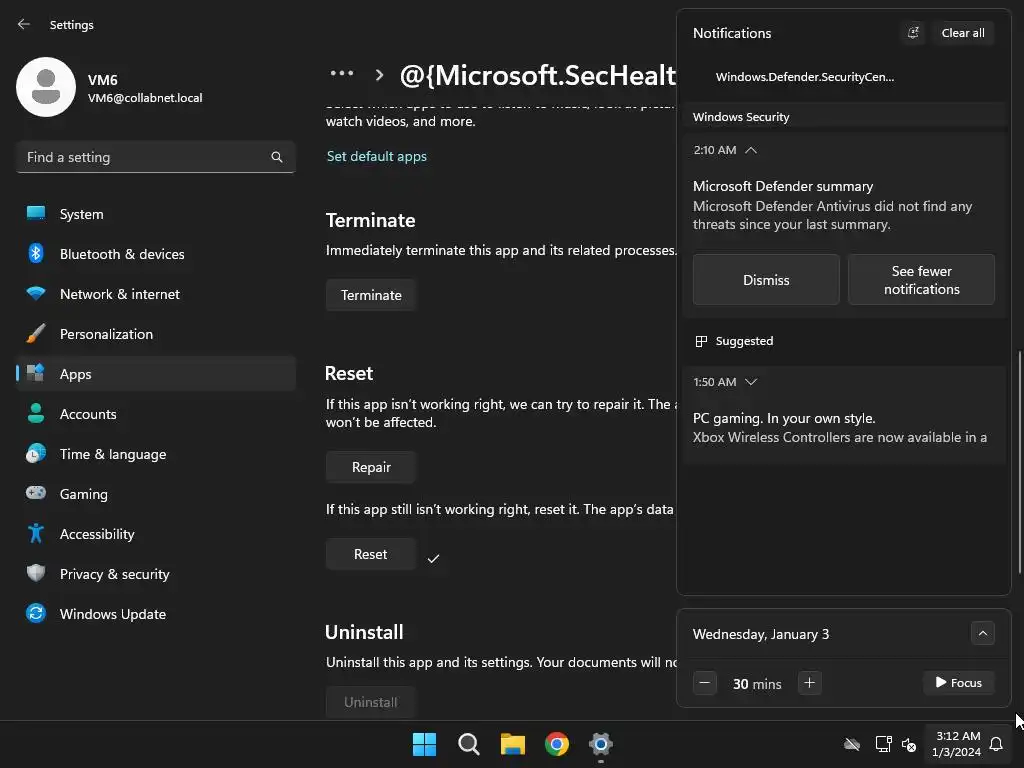This screenshot has width=1024, height=768.
Task: Click the breadcrumb ellipsis dots
Action: [x=342, y=73]
